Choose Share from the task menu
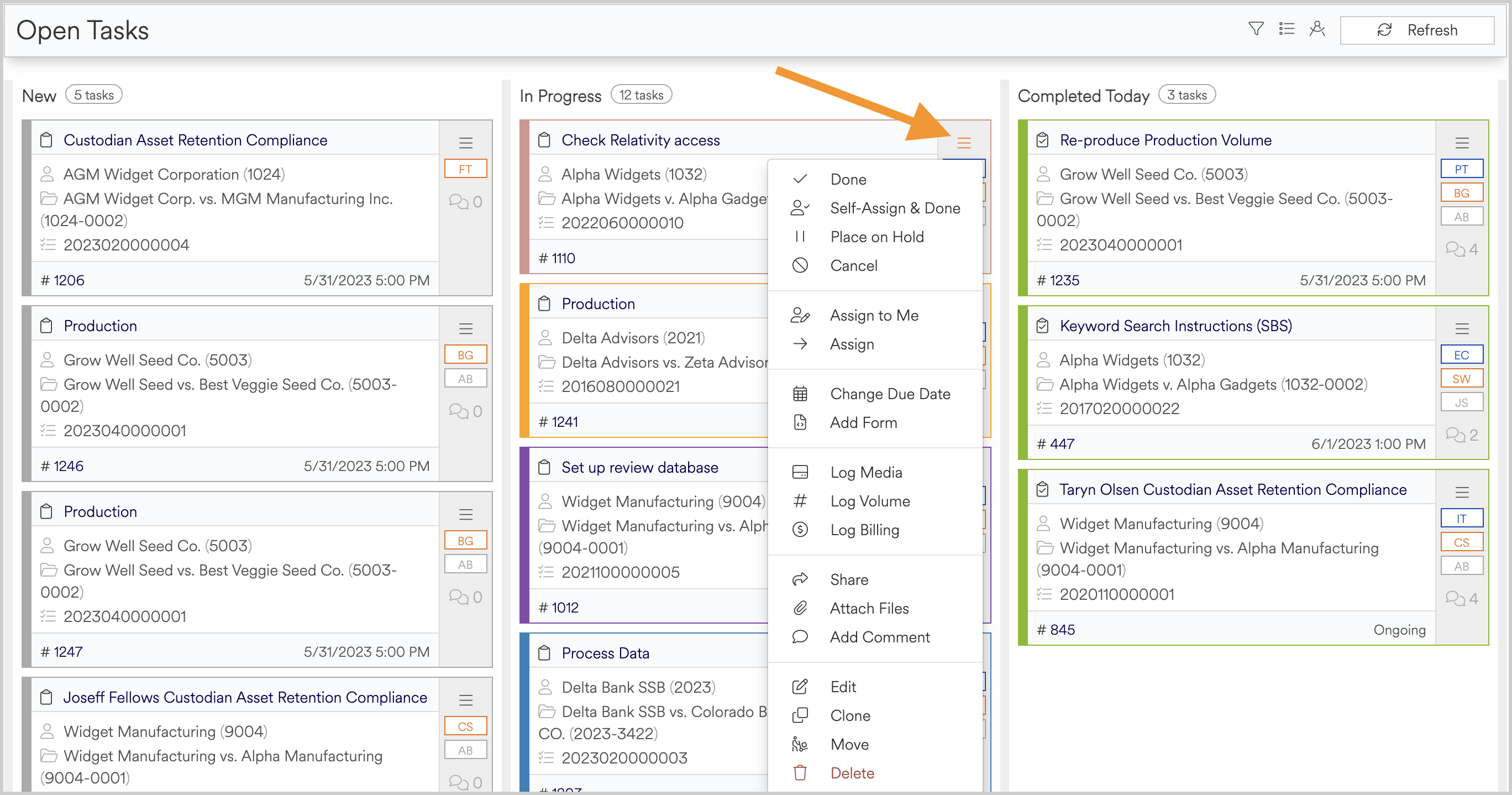The height and width of the screenshot is (795, 1512). pyautogui.click(x=875, y=579)
